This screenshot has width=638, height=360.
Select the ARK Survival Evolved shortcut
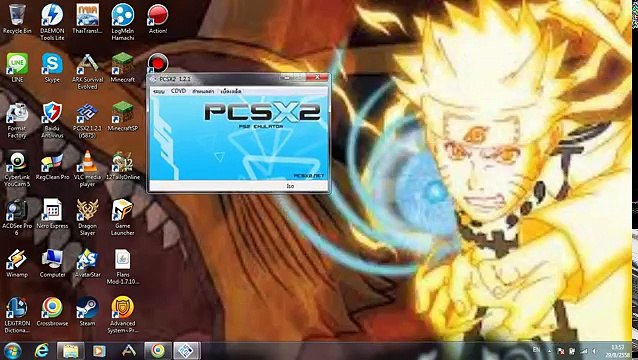pos(87,71)
